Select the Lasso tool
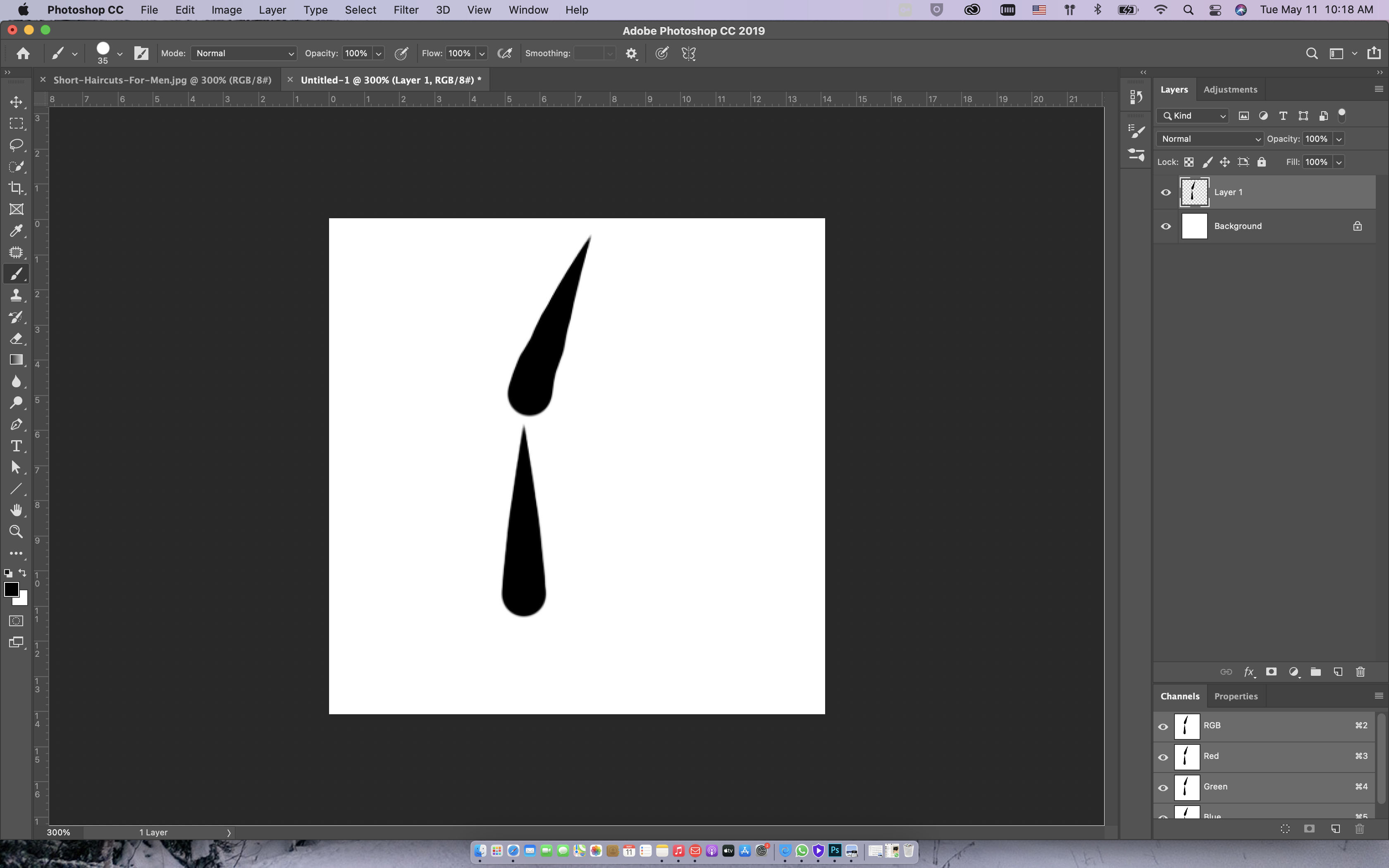Image resolution: width=1389 pixels, height=868 pixels. 16,145
